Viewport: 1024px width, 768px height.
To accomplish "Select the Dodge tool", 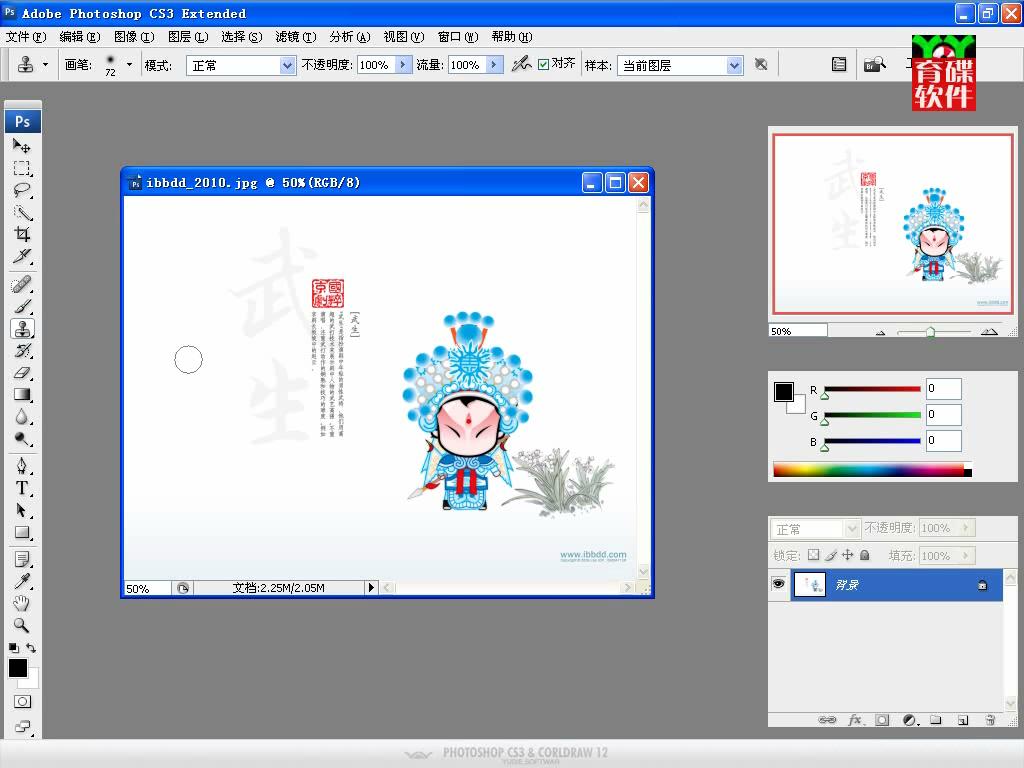I will [x=22, y=439].
